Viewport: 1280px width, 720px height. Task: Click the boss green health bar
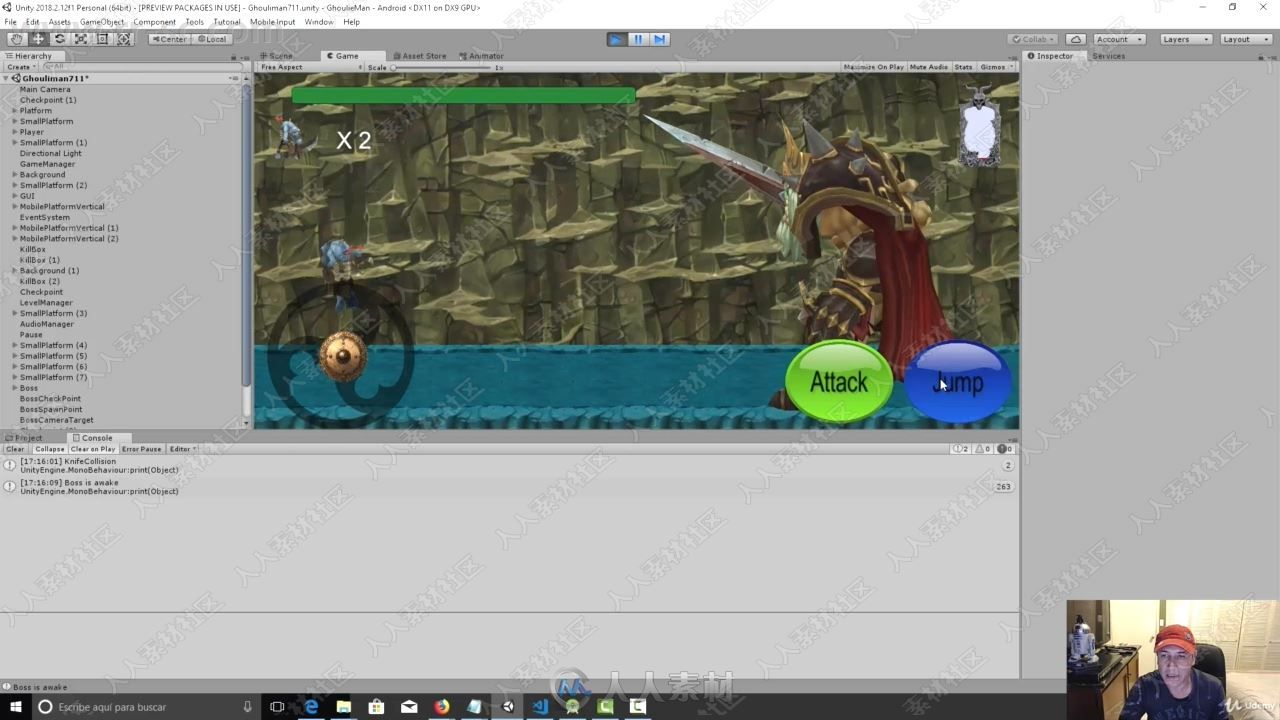coord(463,96)
